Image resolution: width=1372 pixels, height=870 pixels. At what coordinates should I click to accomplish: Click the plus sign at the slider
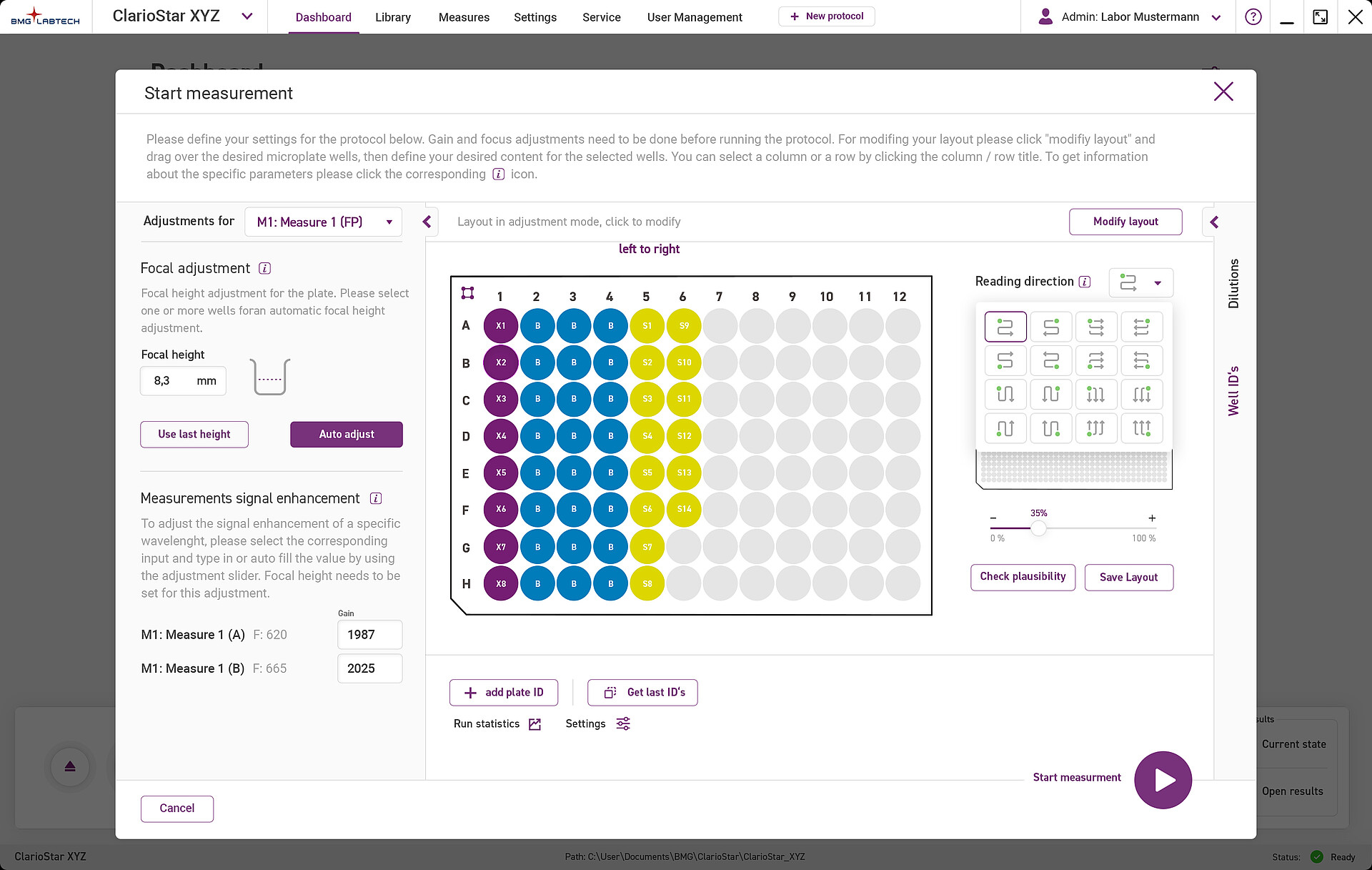click(1152, 518)
